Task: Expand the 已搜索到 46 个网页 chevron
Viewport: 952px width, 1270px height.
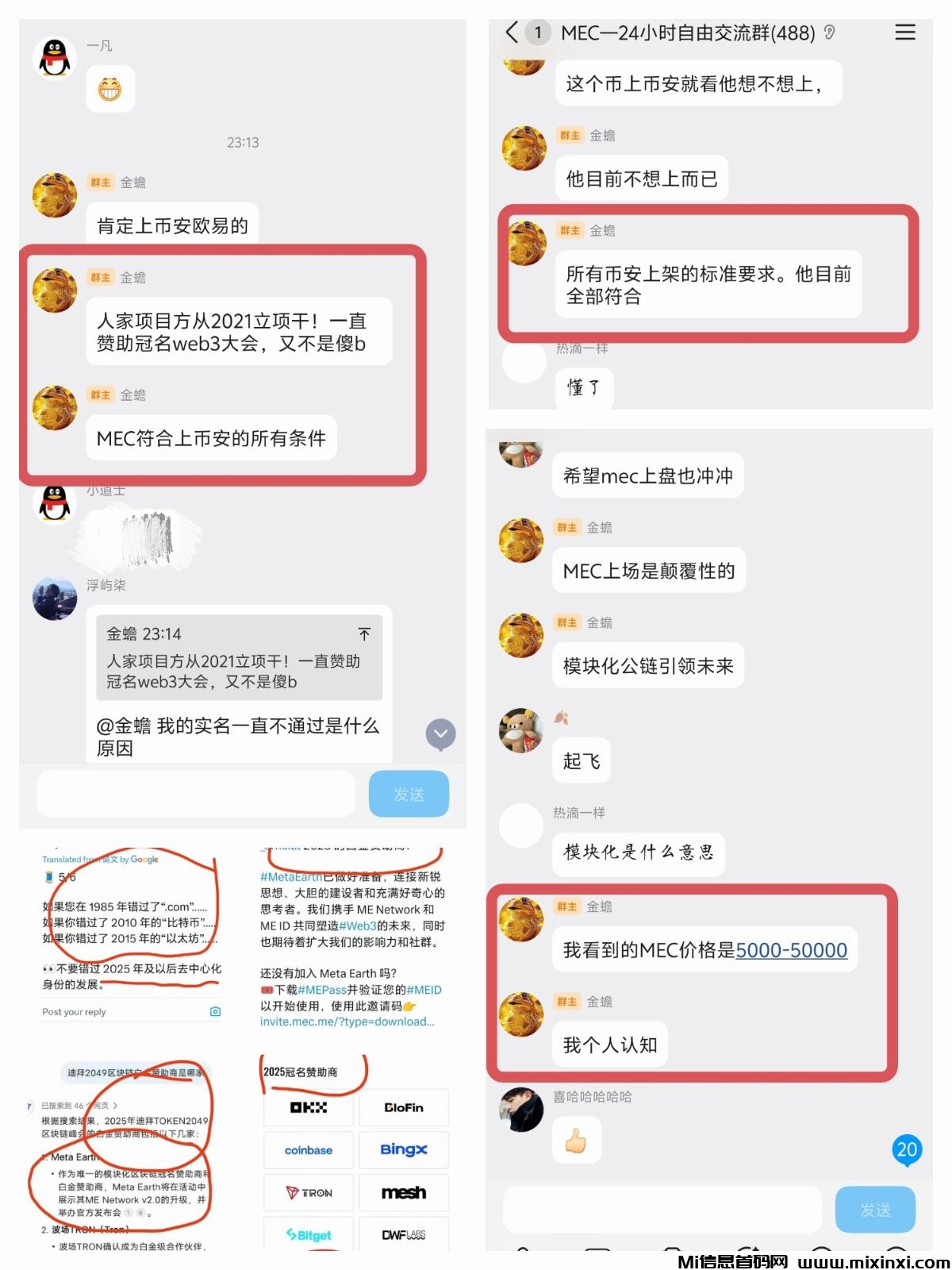Action: pos(115,1105)
